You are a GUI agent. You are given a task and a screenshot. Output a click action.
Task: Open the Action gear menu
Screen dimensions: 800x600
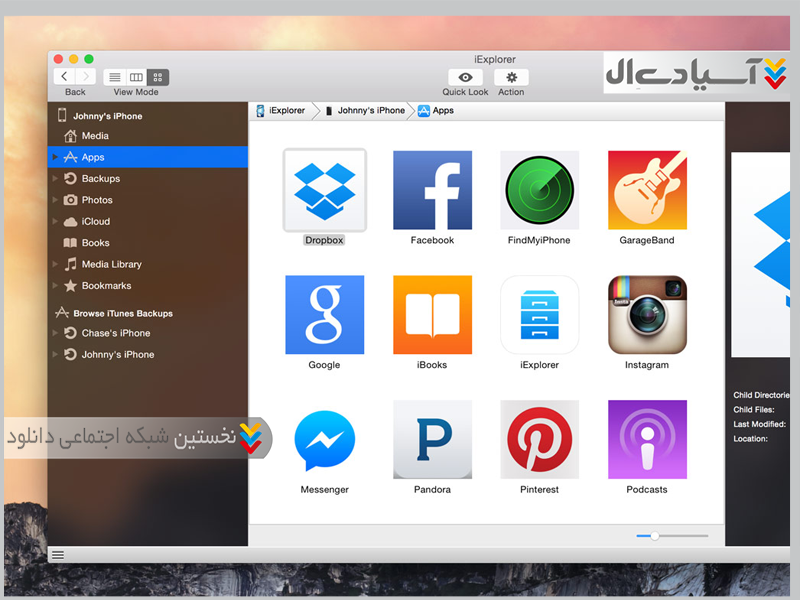click(511, 77)
